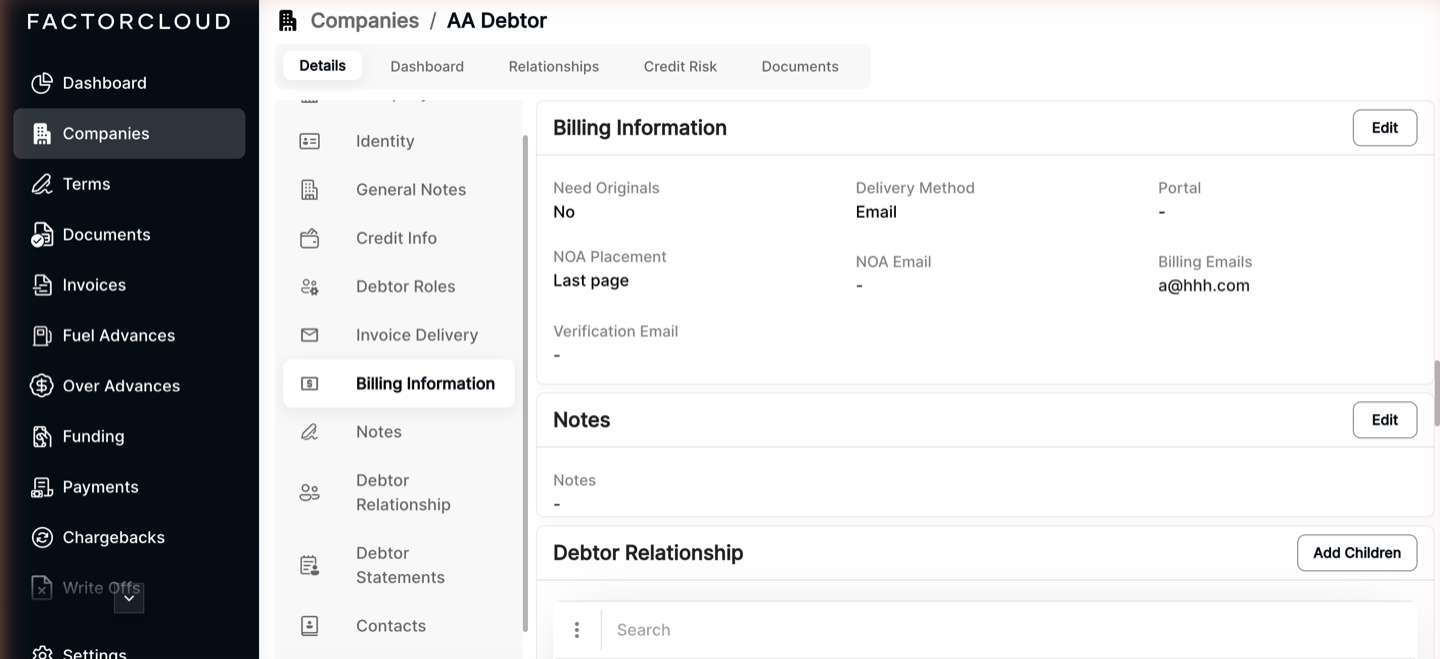Image resolution: width=1440 pixels, height=659 pixels.
Task: Switch to the Dashboard tab
Action: point(427,67)
